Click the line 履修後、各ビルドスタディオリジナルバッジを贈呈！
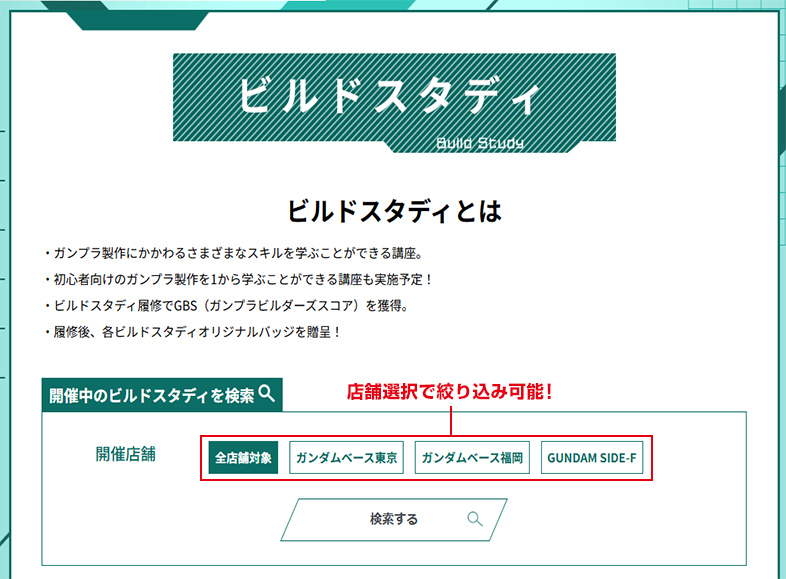Viewport: 786px width, 579px height. [193, 332]
